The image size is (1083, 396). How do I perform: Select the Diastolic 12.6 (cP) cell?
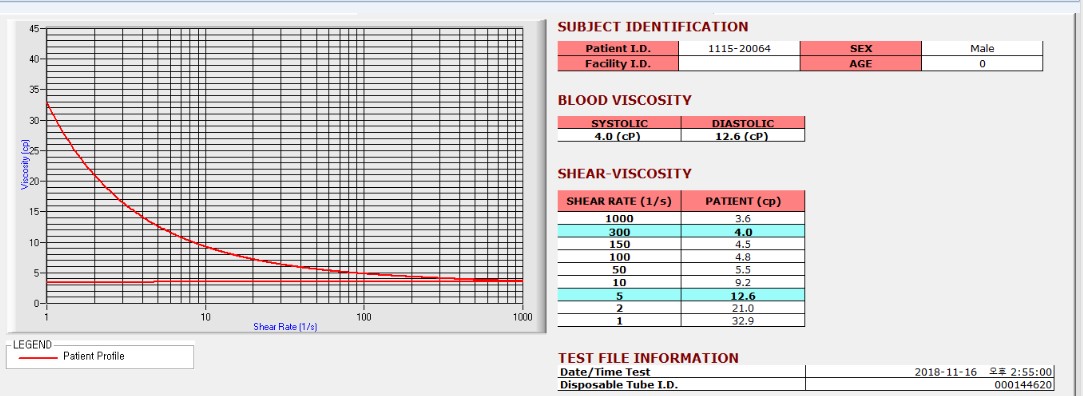742,136
